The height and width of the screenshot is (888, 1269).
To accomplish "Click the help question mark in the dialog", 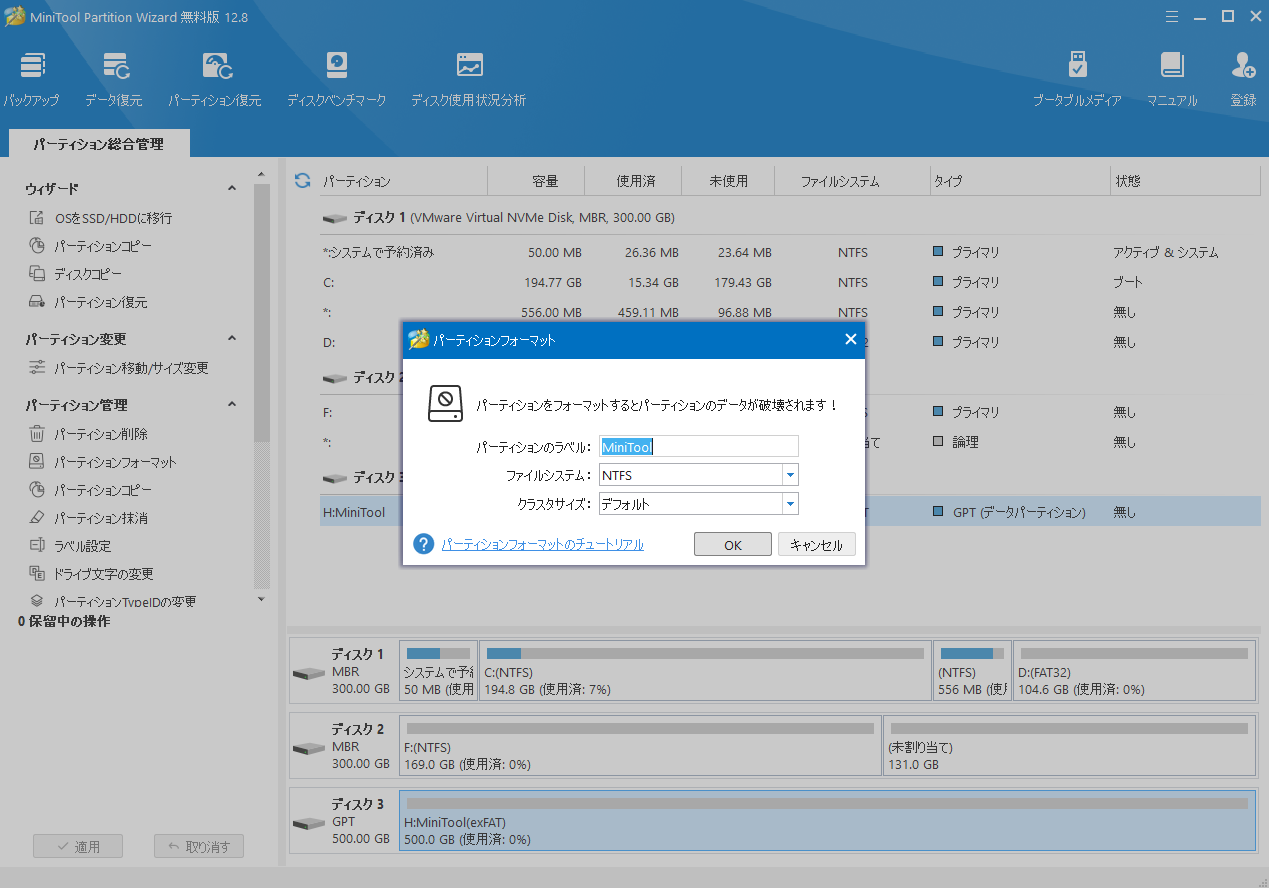I will point(423,544).
